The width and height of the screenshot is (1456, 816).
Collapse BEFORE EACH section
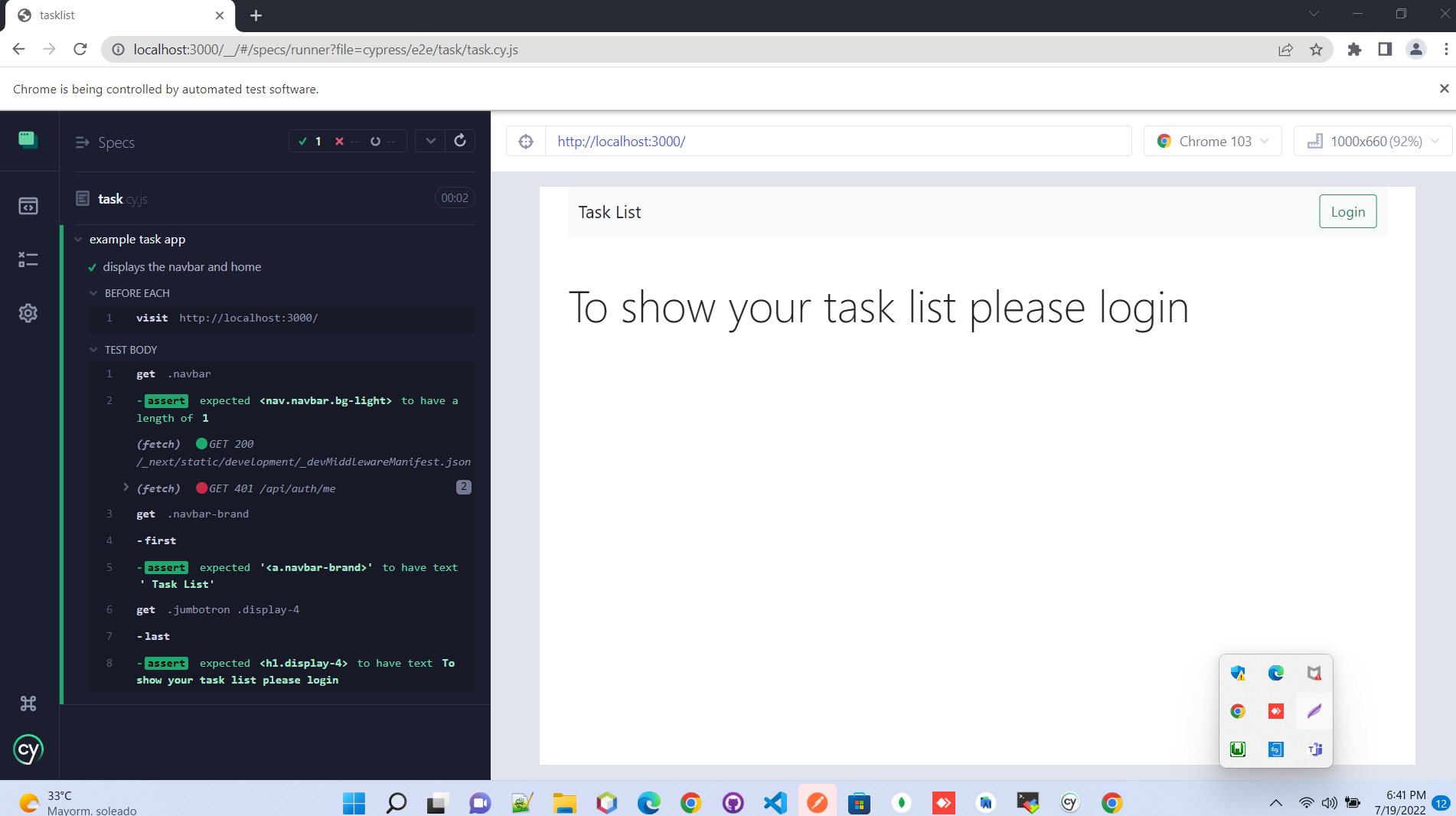point(93,293)
